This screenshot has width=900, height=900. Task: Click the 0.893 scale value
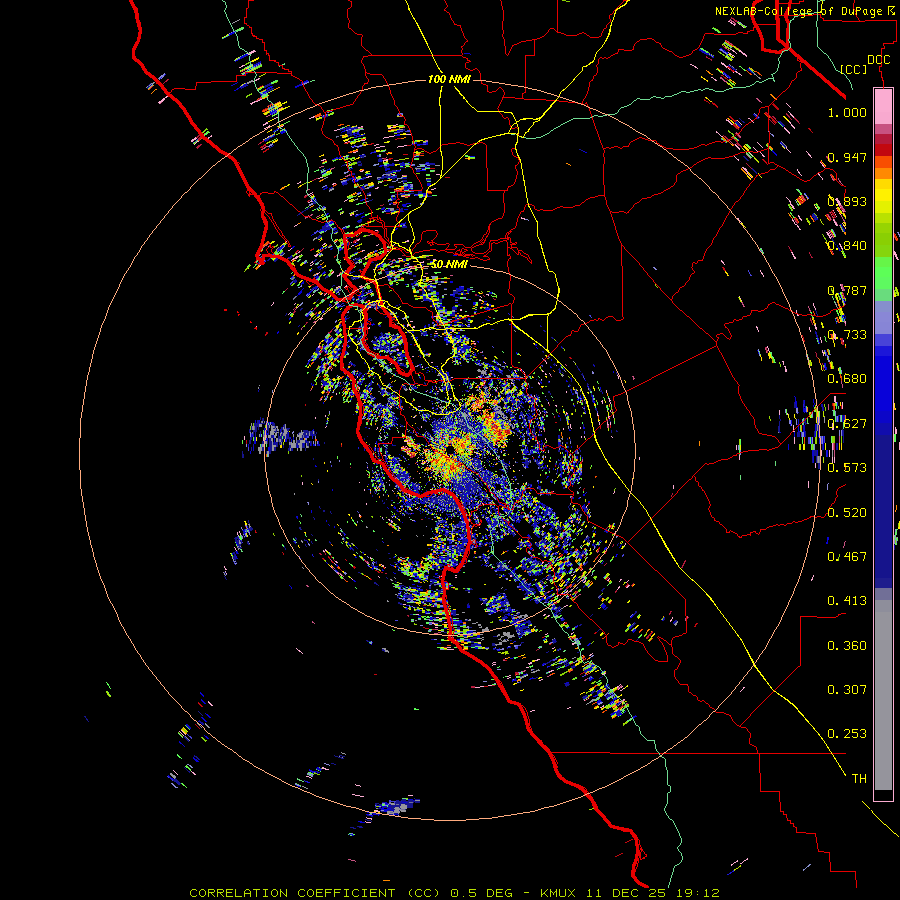pos(847,201)
